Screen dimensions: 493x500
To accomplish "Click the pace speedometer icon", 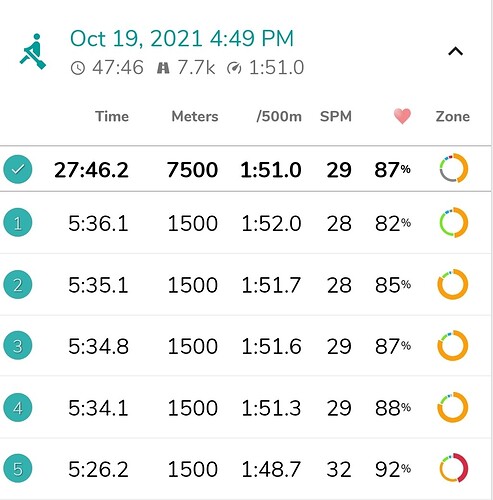I will (234, 68).
